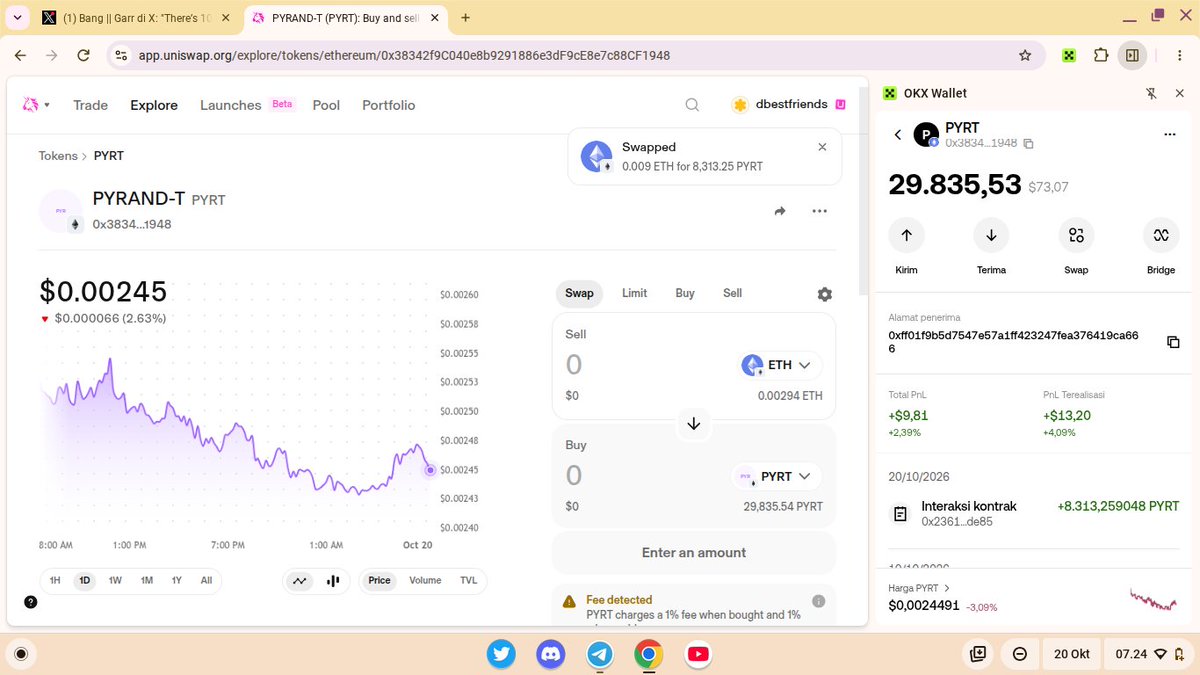Open the dbestfriends account menu
Screen dimensions: 1200x675
point(790,105)
